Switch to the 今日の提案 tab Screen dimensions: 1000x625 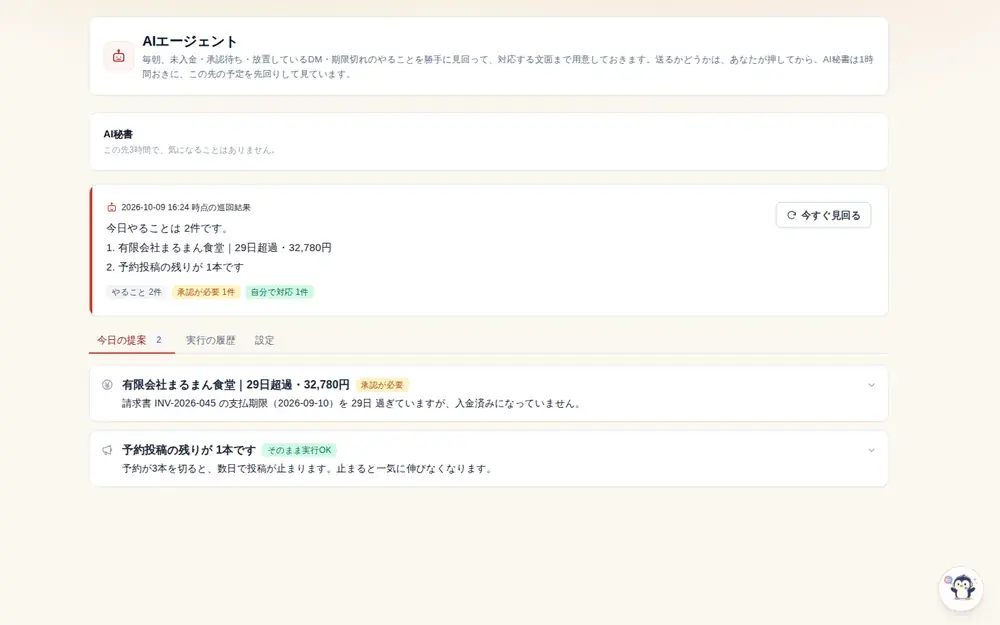[x=131, y=341]
